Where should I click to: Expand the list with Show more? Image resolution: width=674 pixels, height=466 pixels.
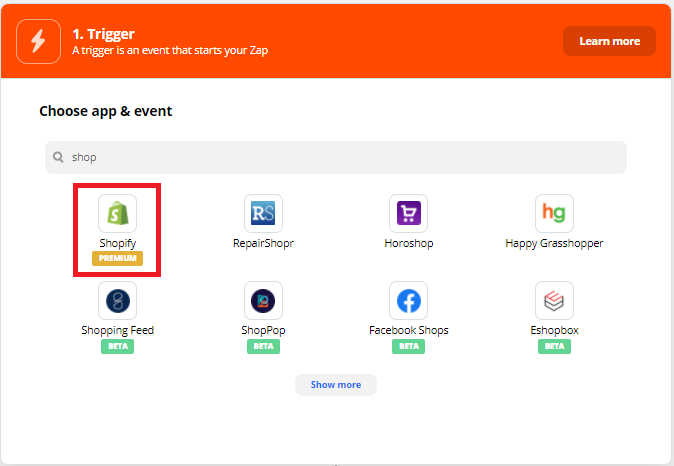[335, 385]
